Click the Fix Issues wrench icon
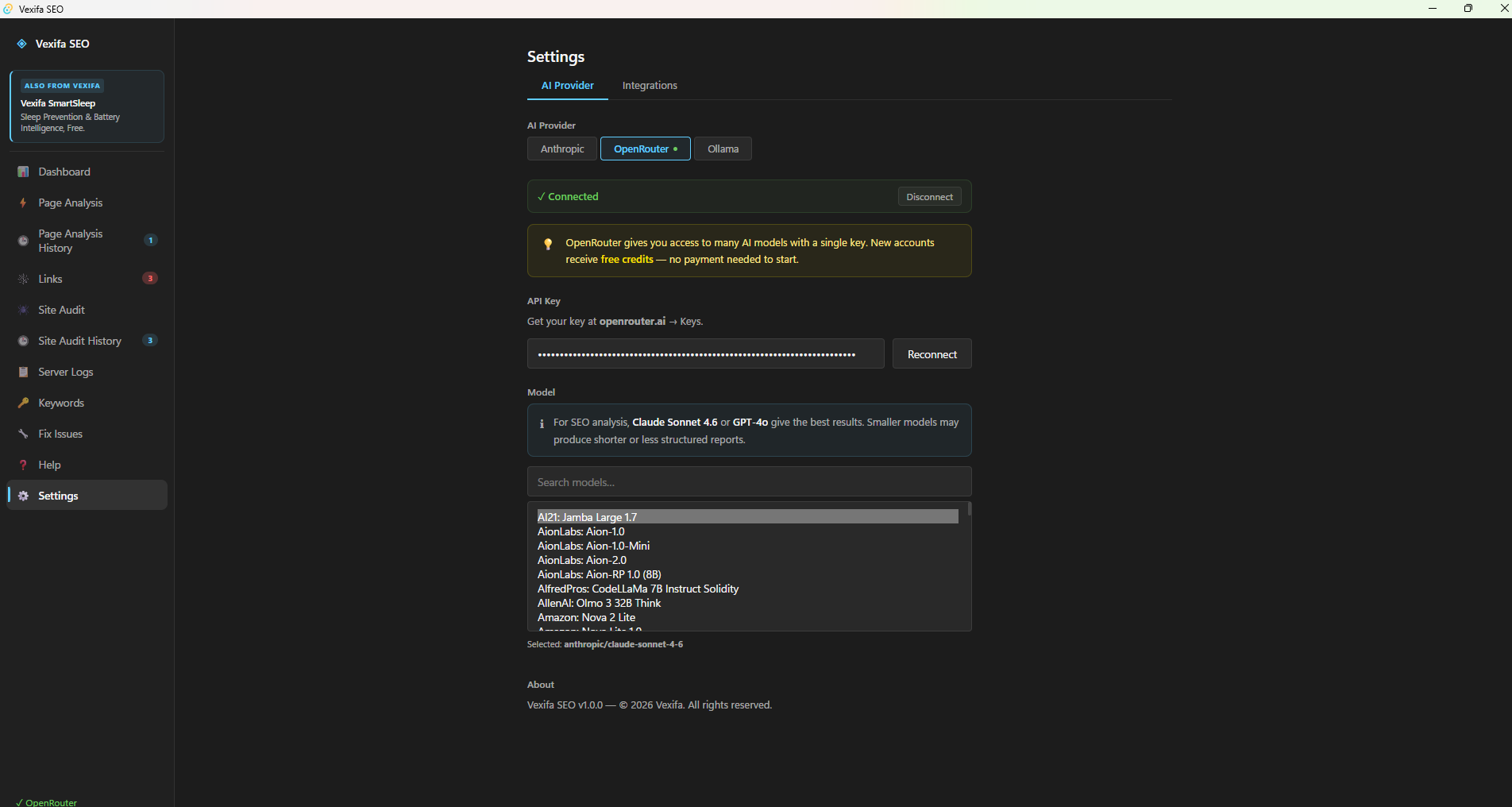This screenshot has width=1512, height=807. (23, 434)
